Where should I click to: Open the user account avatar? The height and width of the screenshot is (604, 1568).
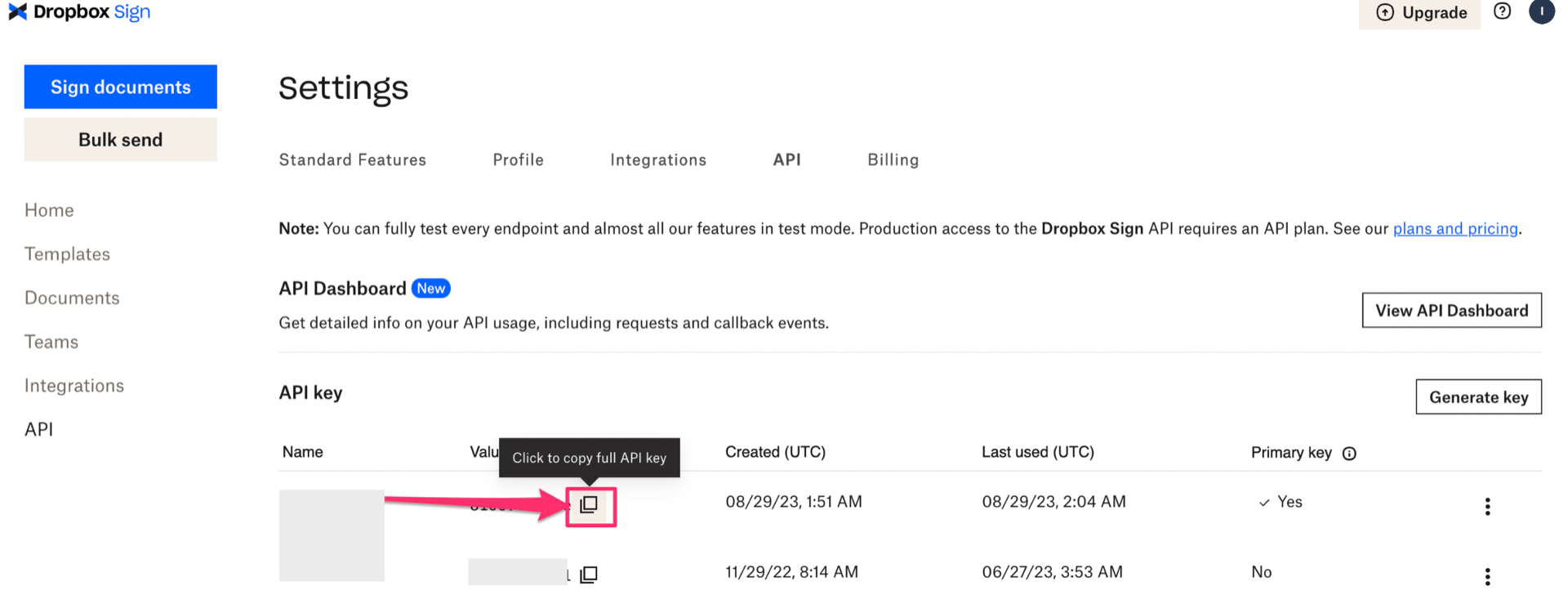[x=1541, y=11]
